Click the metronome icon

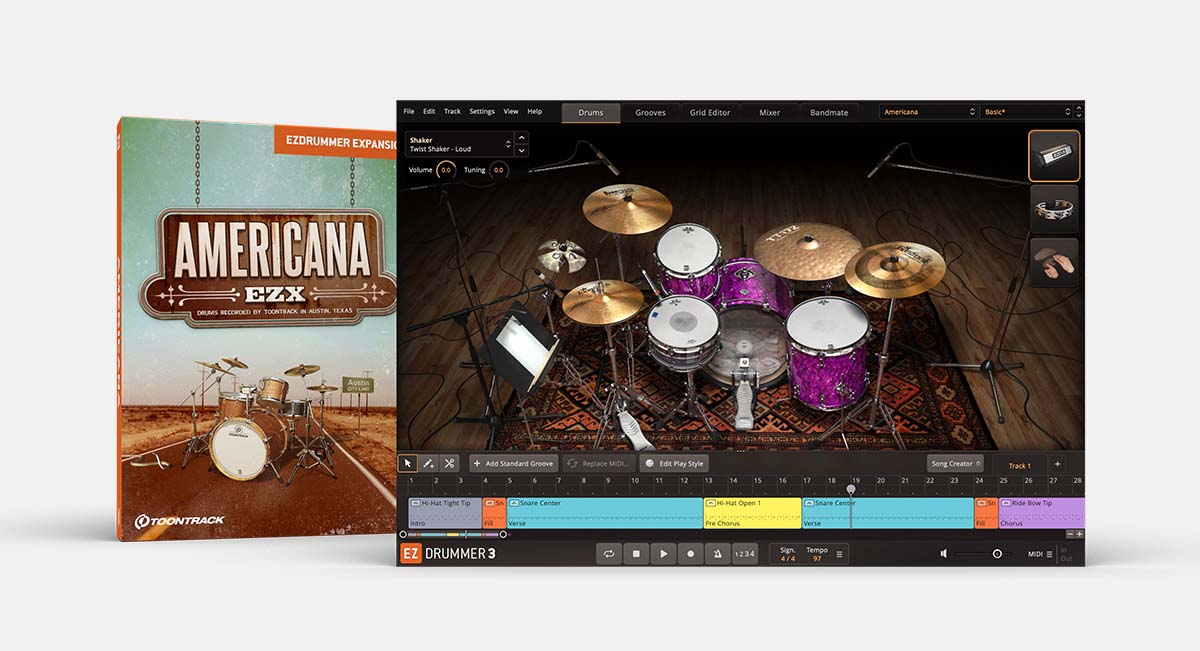tap(717, 553)
